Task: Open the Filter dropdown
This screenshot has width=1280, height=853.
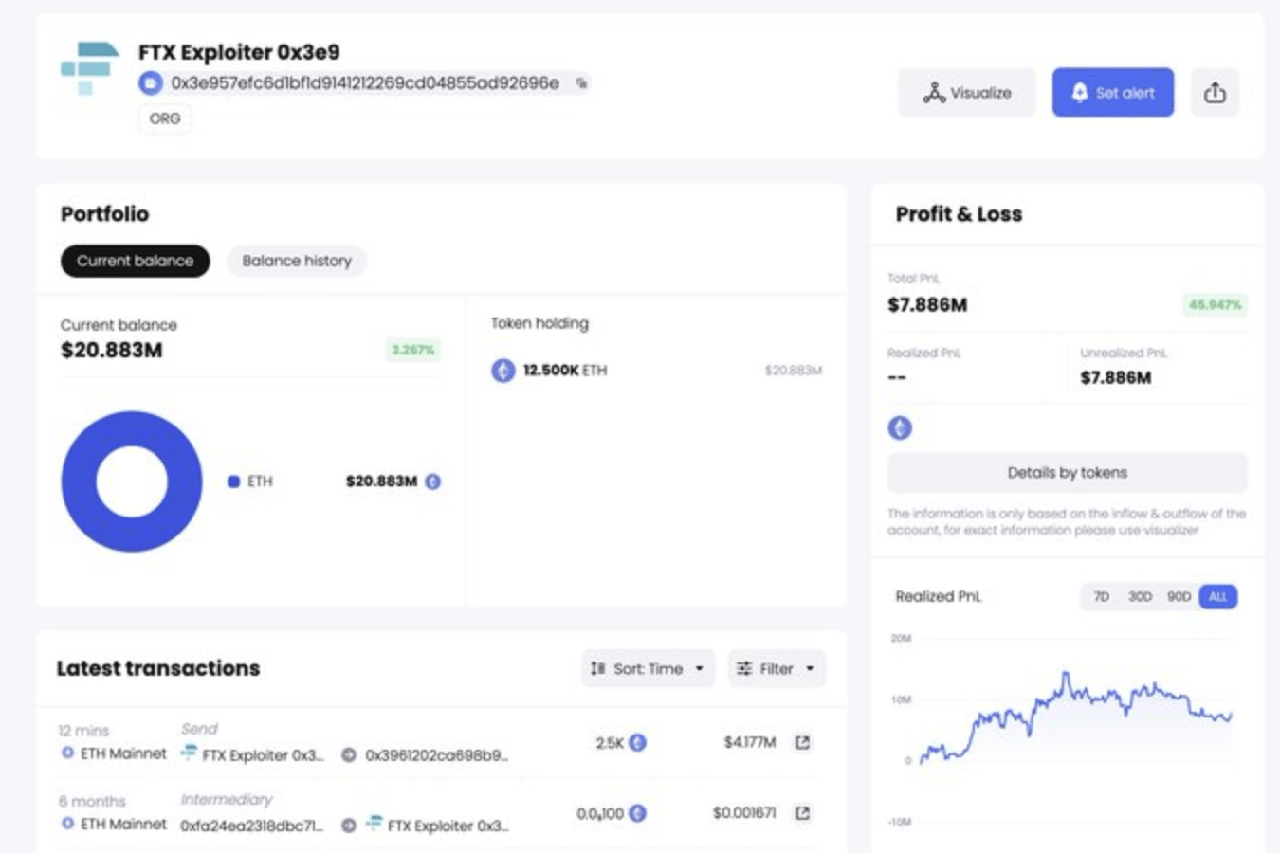Action: [777, 669]
